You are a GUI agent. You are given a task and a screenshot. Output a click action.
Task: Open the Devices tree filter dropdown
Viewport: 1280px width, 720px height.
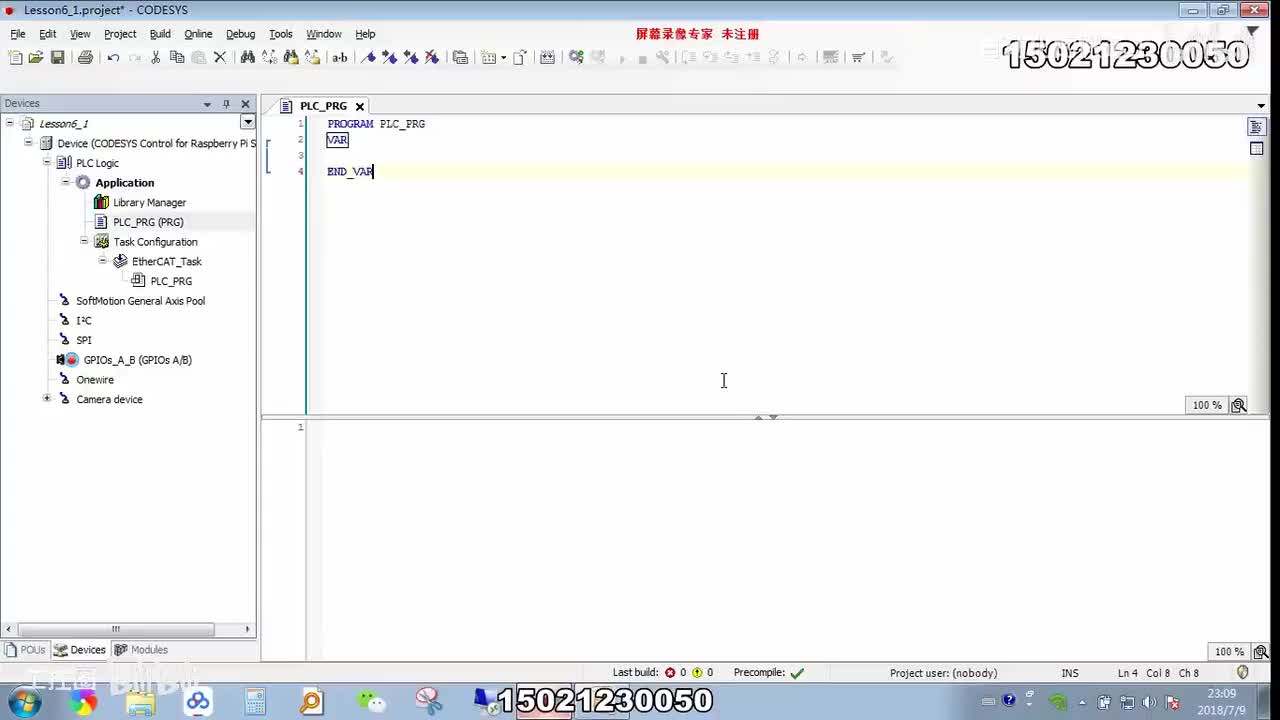248,122
